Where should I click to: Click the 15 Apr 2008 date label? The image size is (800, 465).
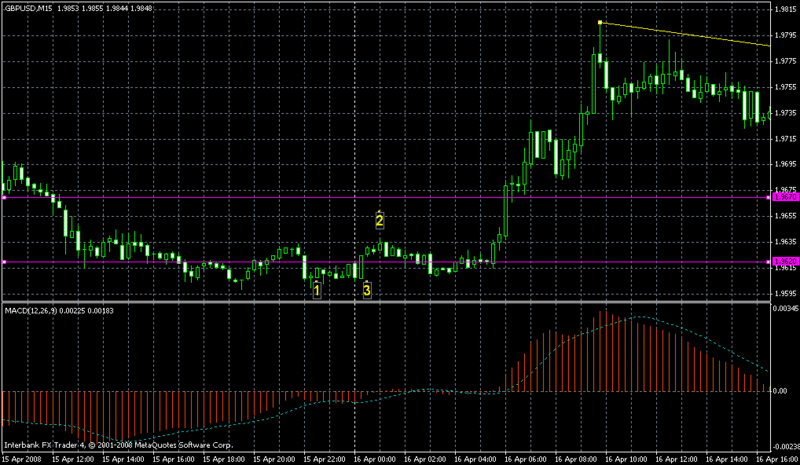coord(22,459)
